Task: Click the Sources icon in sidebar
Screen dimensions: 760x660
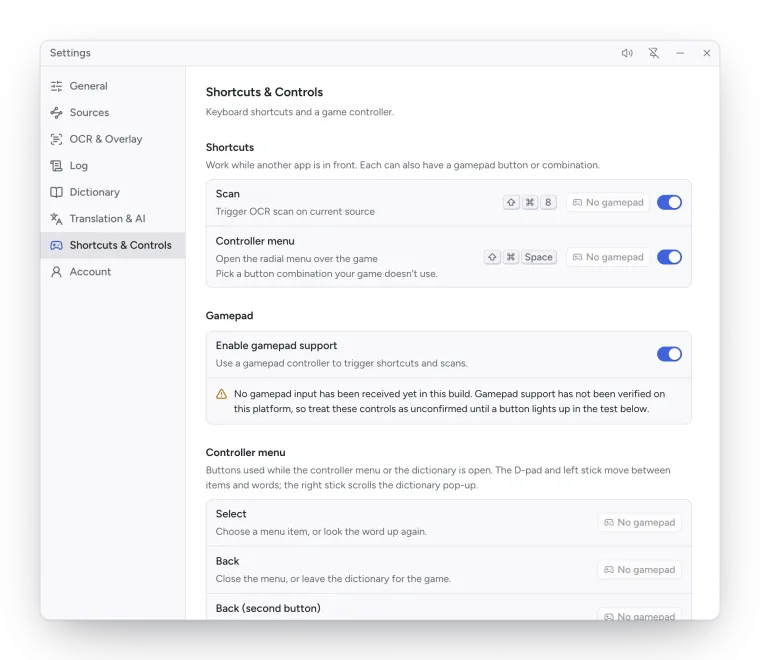Action: pos(56,113)
